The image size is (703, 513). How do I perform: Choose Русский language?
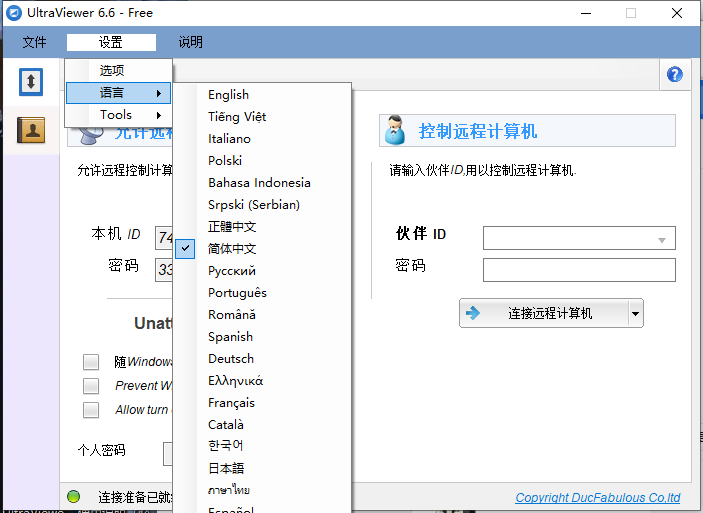pos(262,270)
